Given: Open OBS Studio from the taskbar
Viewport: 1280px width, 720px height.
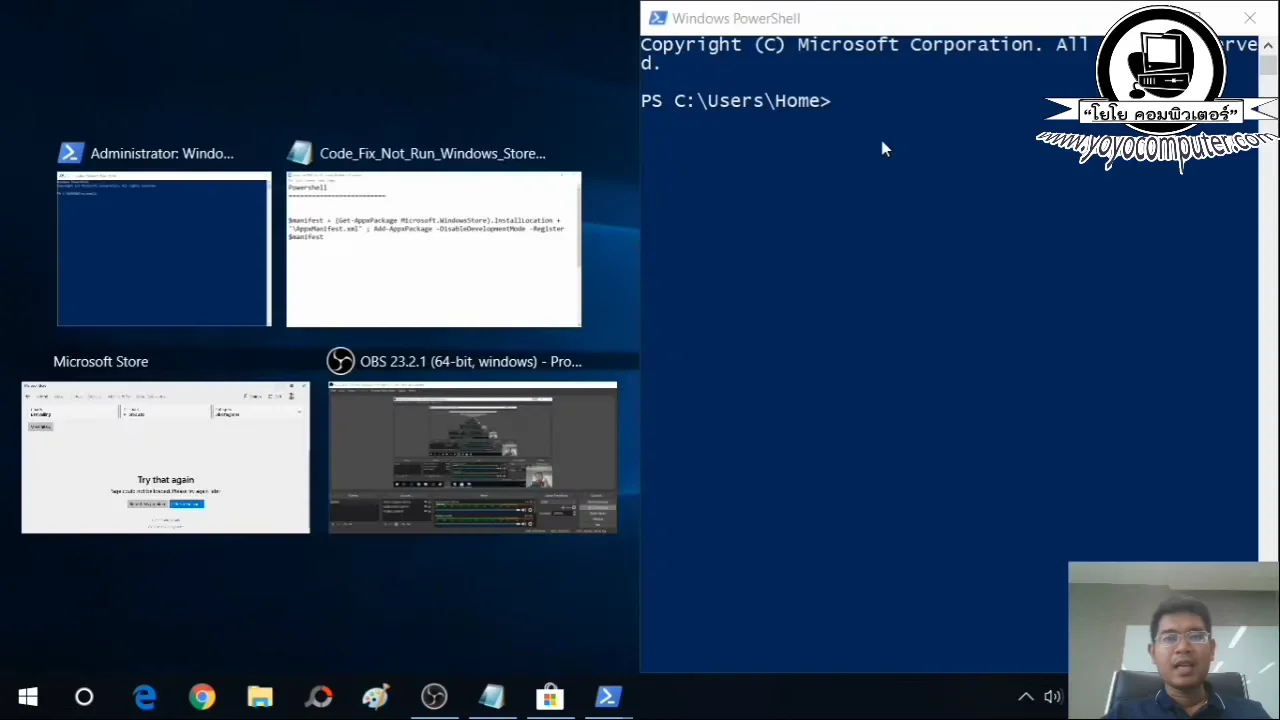Looking at the screenshot, I should pyautogui.click(x=433, y=696).
